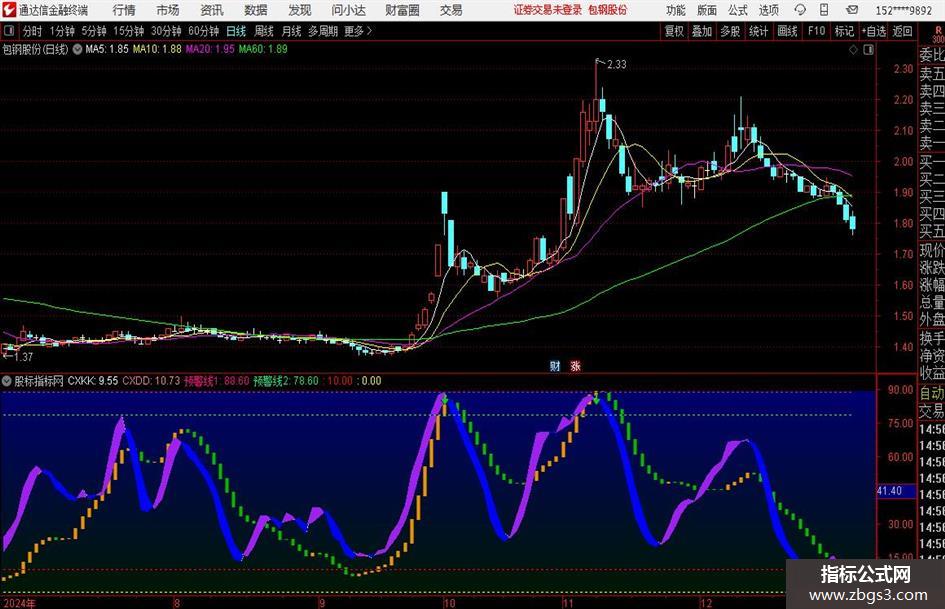Screen dimensions: 945x609
Task: Click the 涨 marker on the chart
Action: (576, 365)
